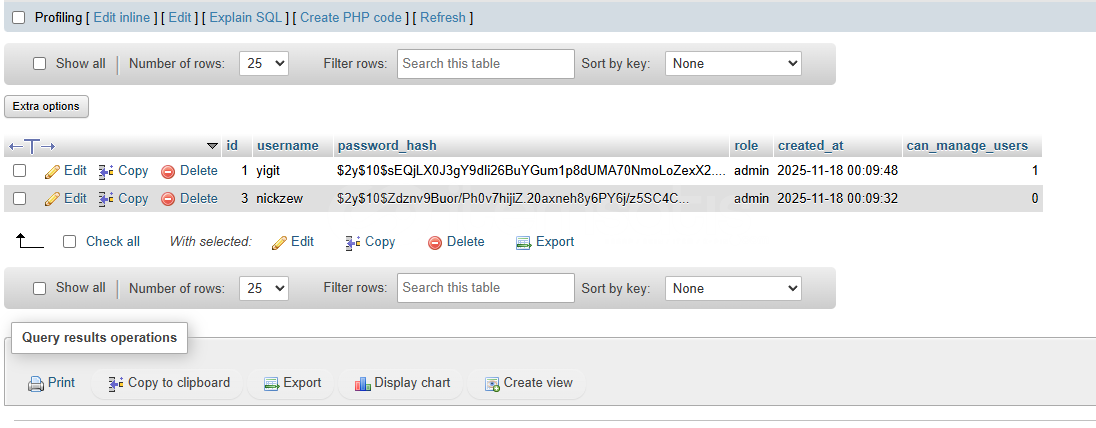This screenshot has height=428, width=1096.
Task: Click the Copy icon for nickzew row
Action: 107,199
